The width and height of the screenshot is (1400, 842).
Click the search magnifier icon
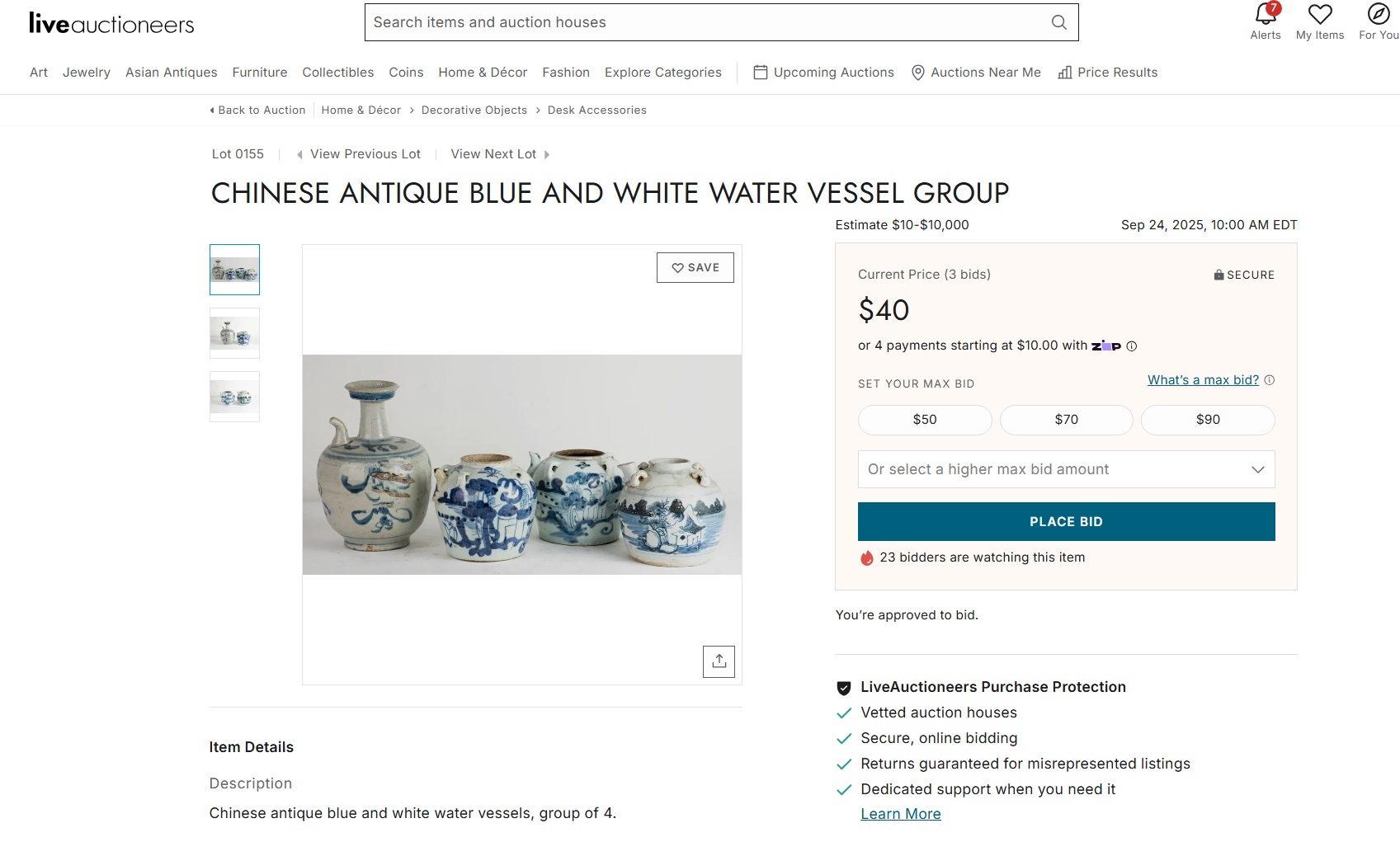[1059, 22]
